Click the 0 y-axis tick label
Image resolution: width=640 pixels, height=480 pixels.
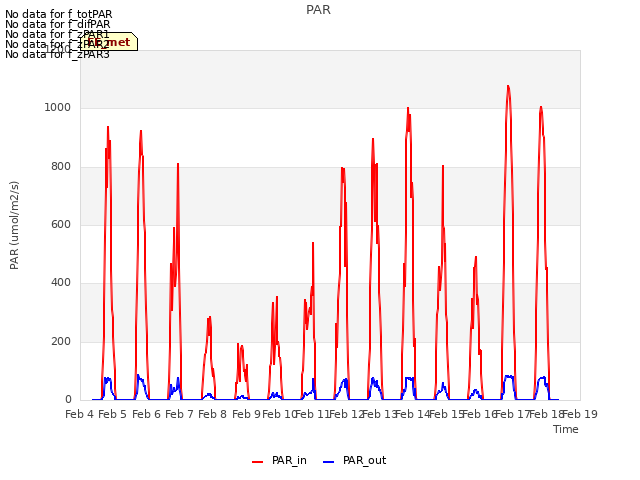[68, 400]
